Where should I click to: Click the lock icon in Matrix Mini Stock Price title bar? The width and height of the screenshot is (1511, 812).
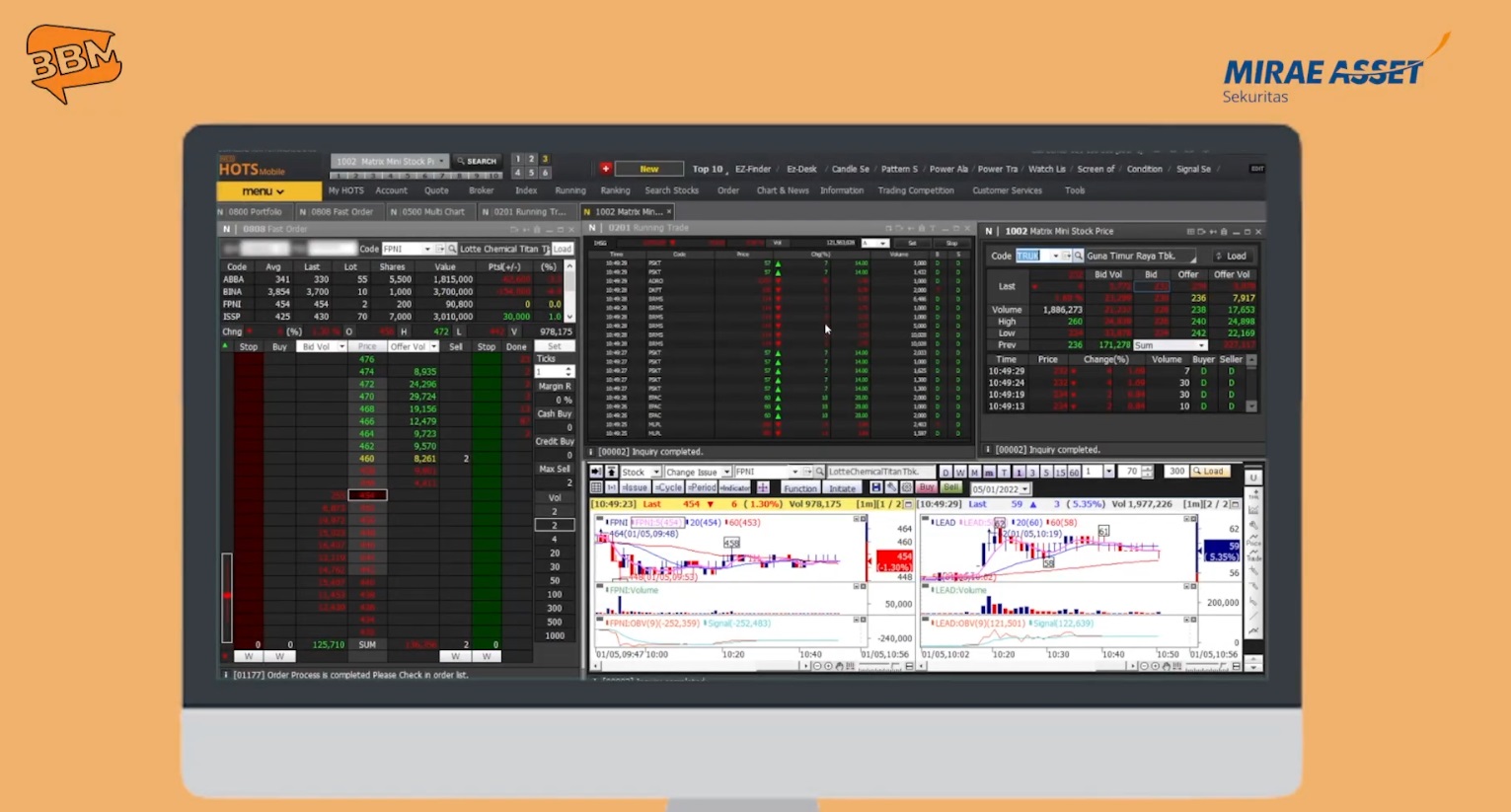pos(1224,232)
